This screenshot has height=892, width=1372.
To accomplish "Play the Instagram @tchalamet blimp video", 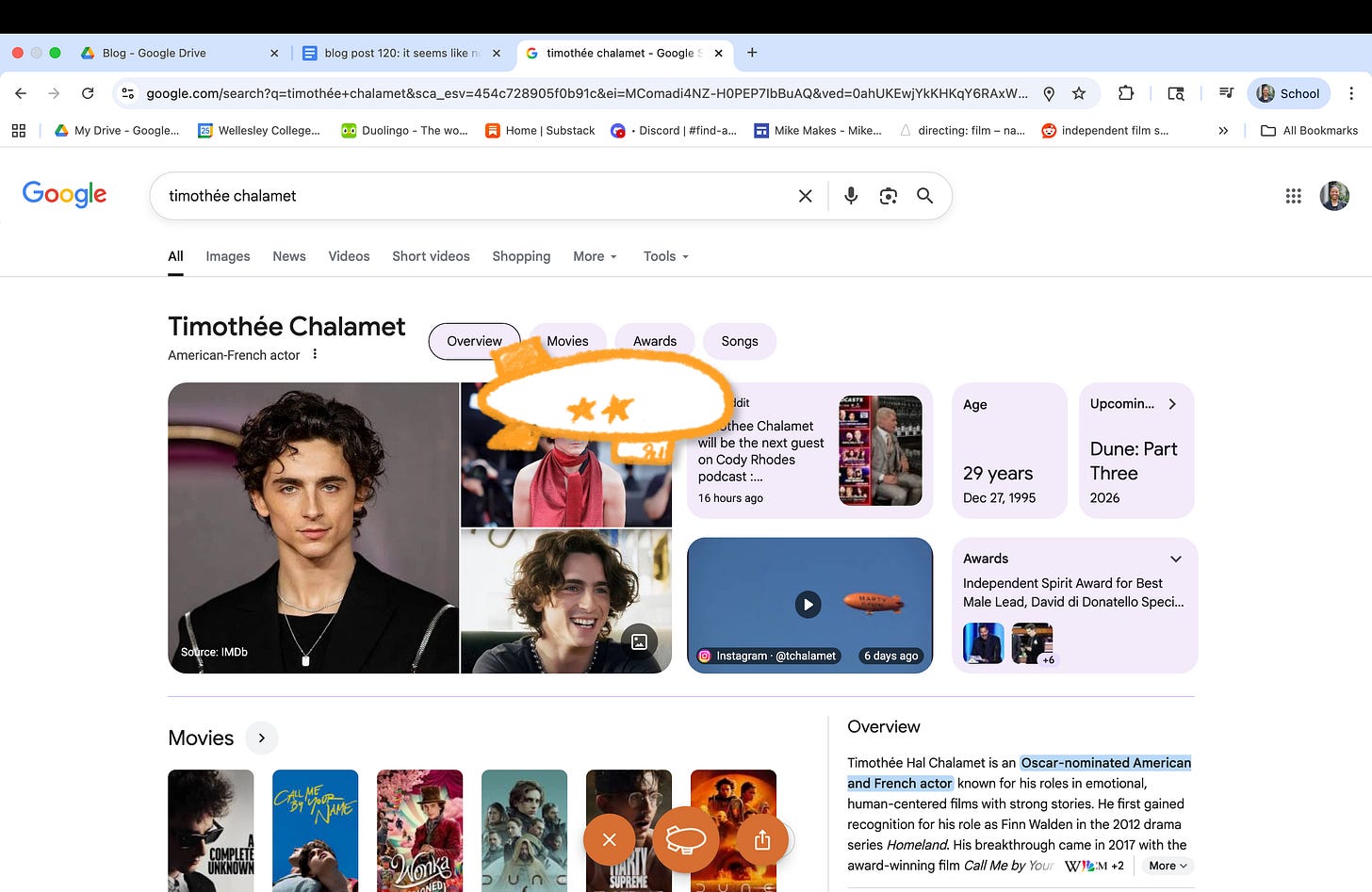I will [808, 605].
